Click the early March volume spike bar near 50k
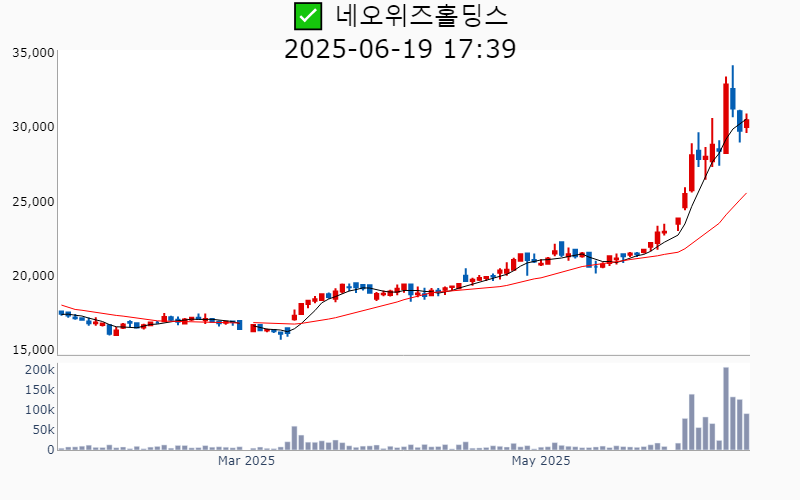This screenshot has height=500, width=800. pos(294,438)
